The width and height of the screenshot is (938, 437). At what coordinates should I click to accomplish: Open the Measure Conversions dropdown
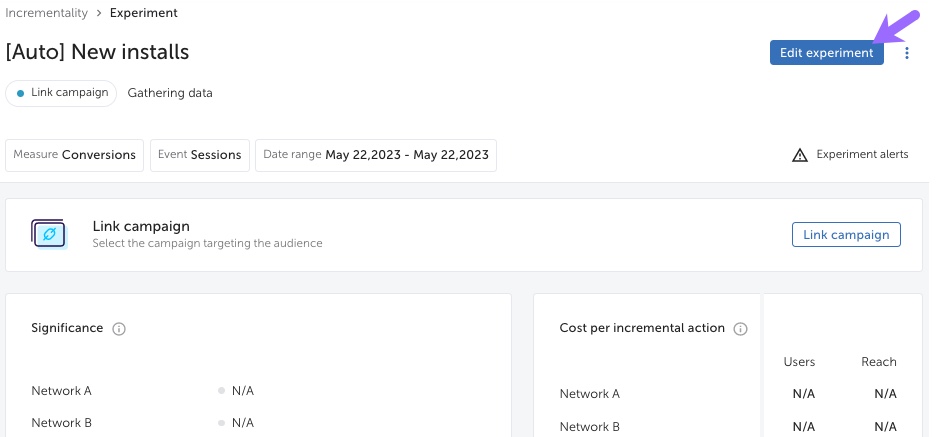pos(74,155)
